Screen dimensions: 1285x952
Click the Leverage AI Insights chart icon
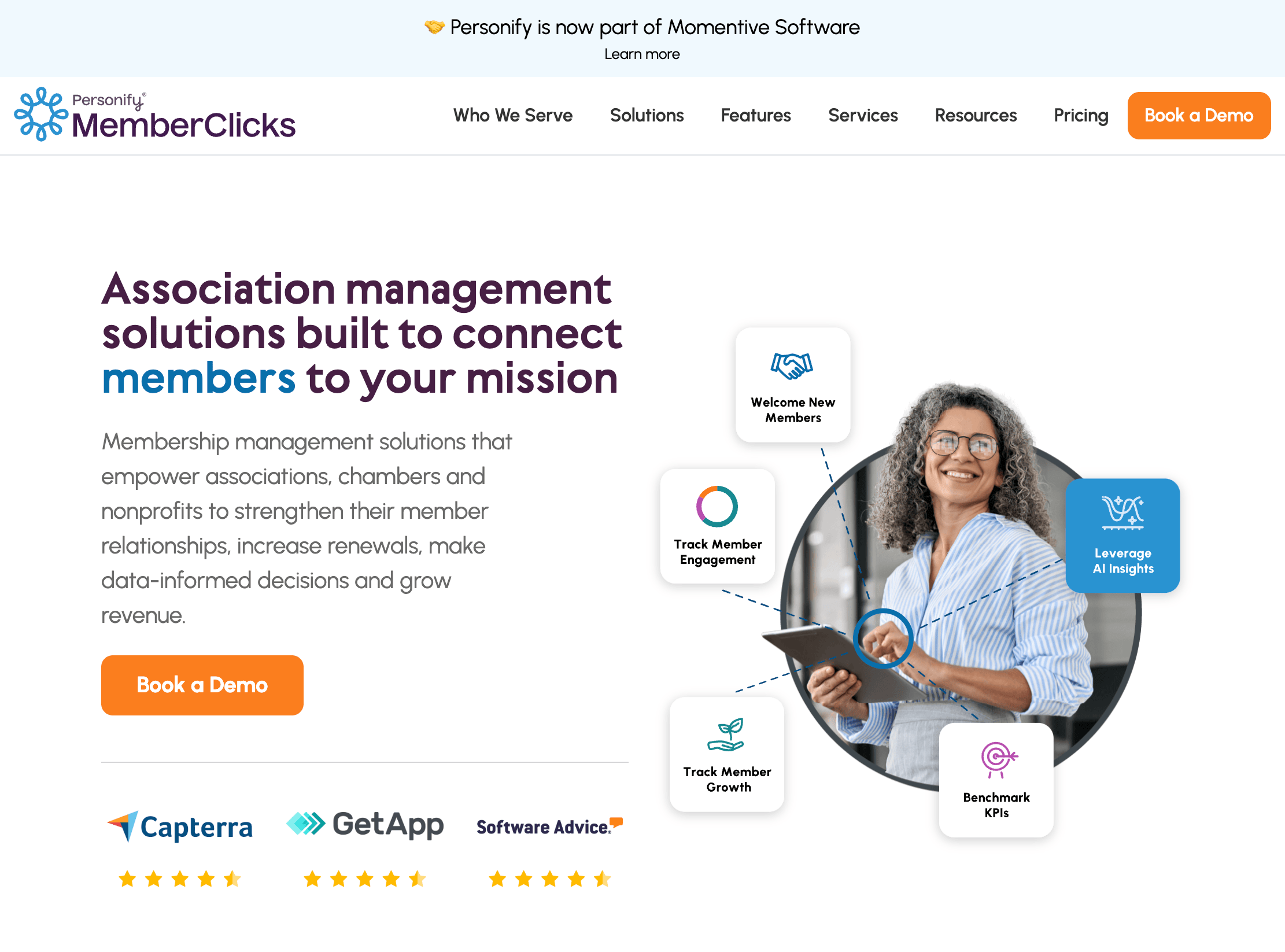[1122, 512]
